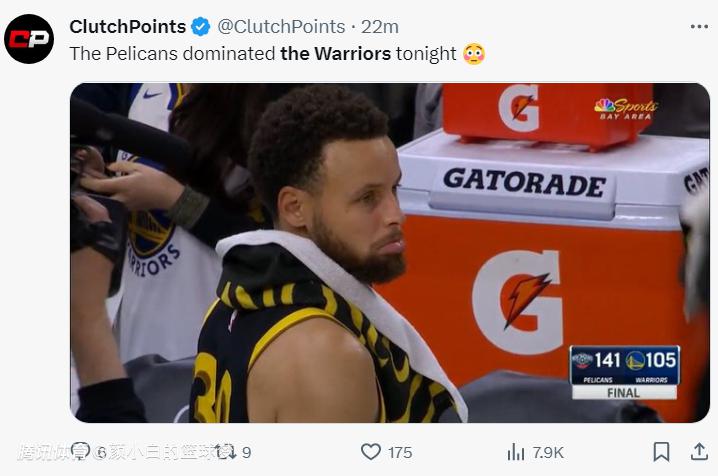Open the three-dot more options menu

pyautogui.click(x=699, y=27)
